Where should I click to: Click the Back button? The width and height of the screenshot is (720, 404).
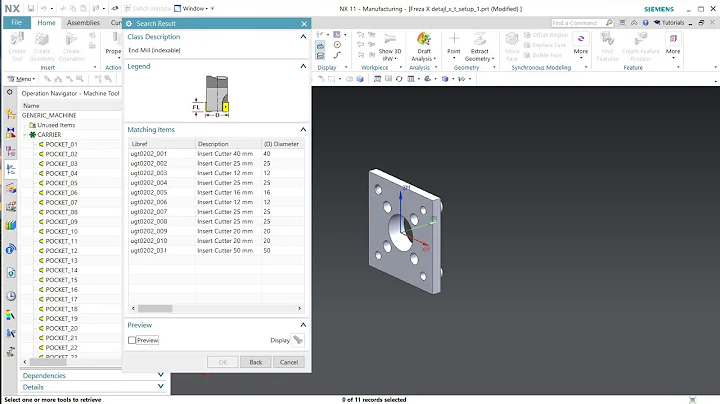(x=255, y=362)
